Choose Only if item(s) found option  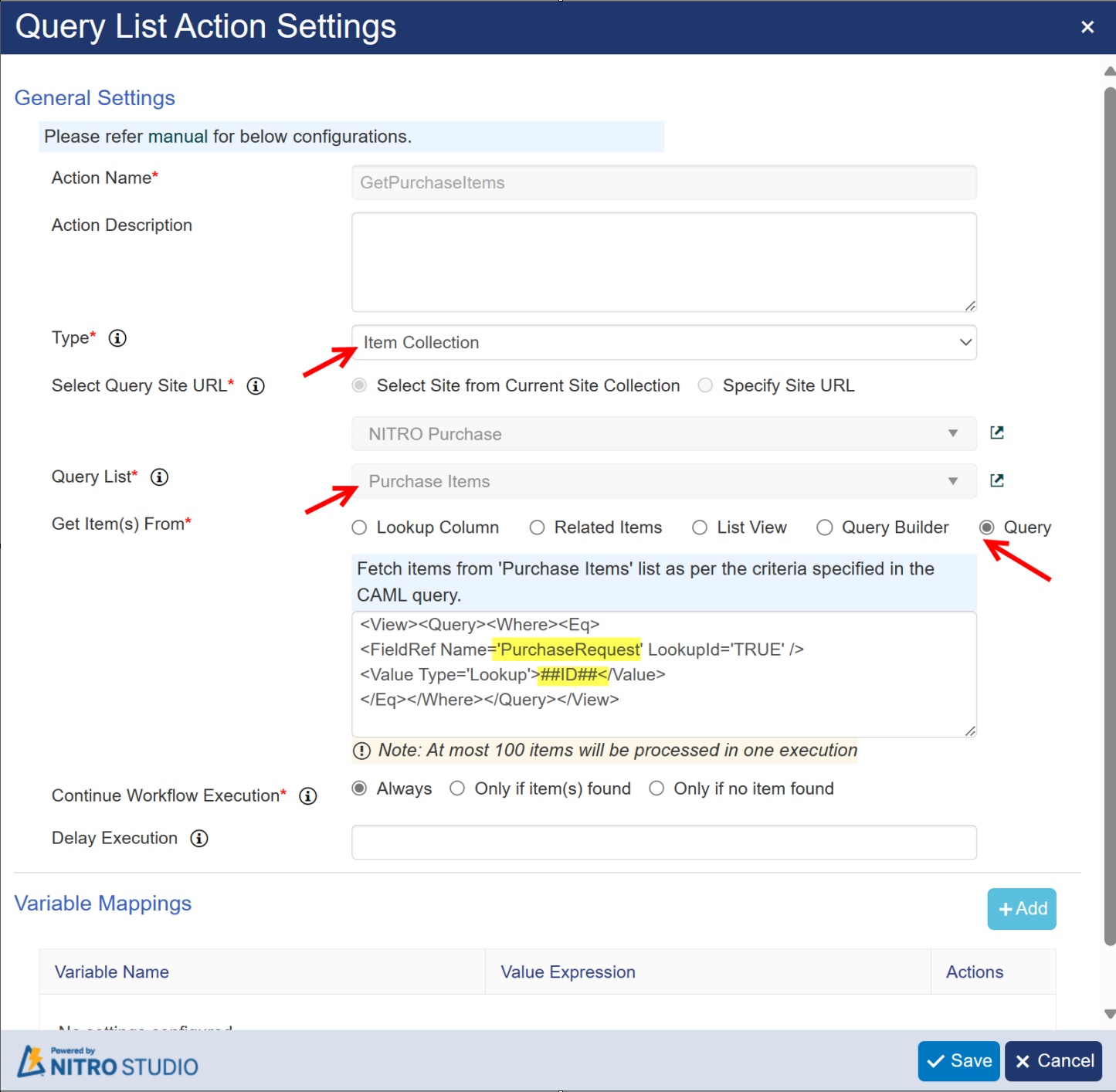[457, 788]
